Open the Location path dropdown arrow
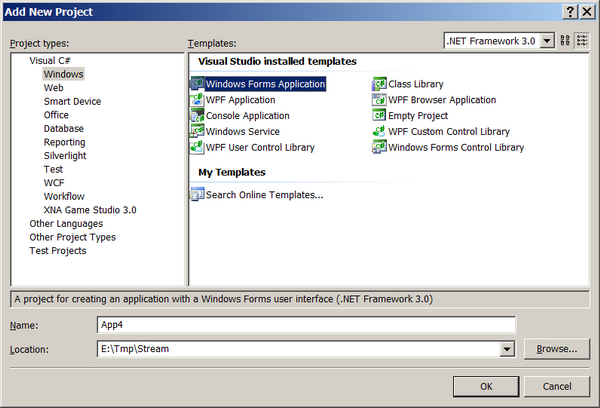The height and width of the screenshot is (408, 600). pos(507,349)
